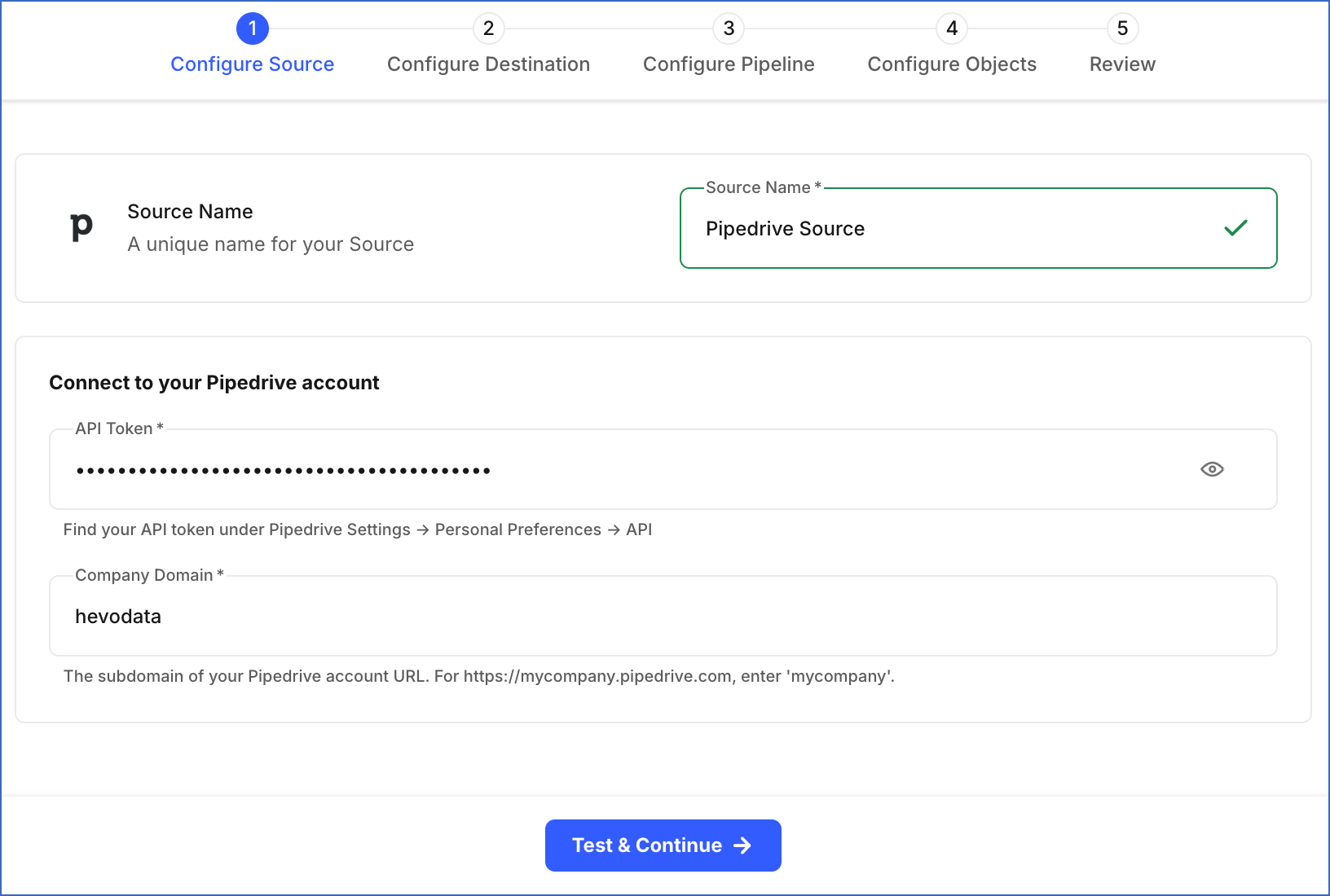1330x896 pixels.
Task: Go to the Review step
Action: point(1122,64)
